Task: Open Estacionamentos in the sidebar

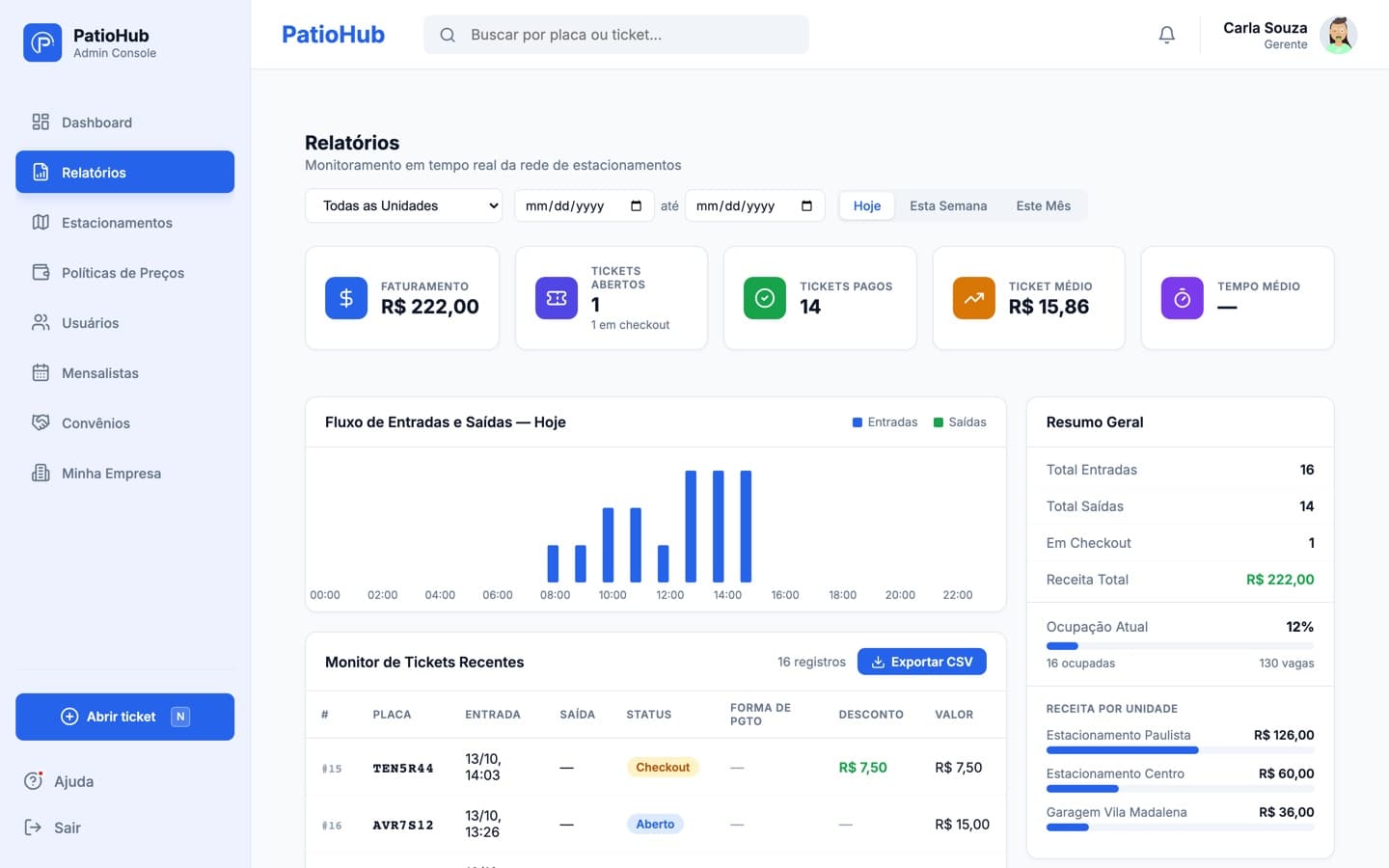Action: pyautogui.click(x=124, y=223)
